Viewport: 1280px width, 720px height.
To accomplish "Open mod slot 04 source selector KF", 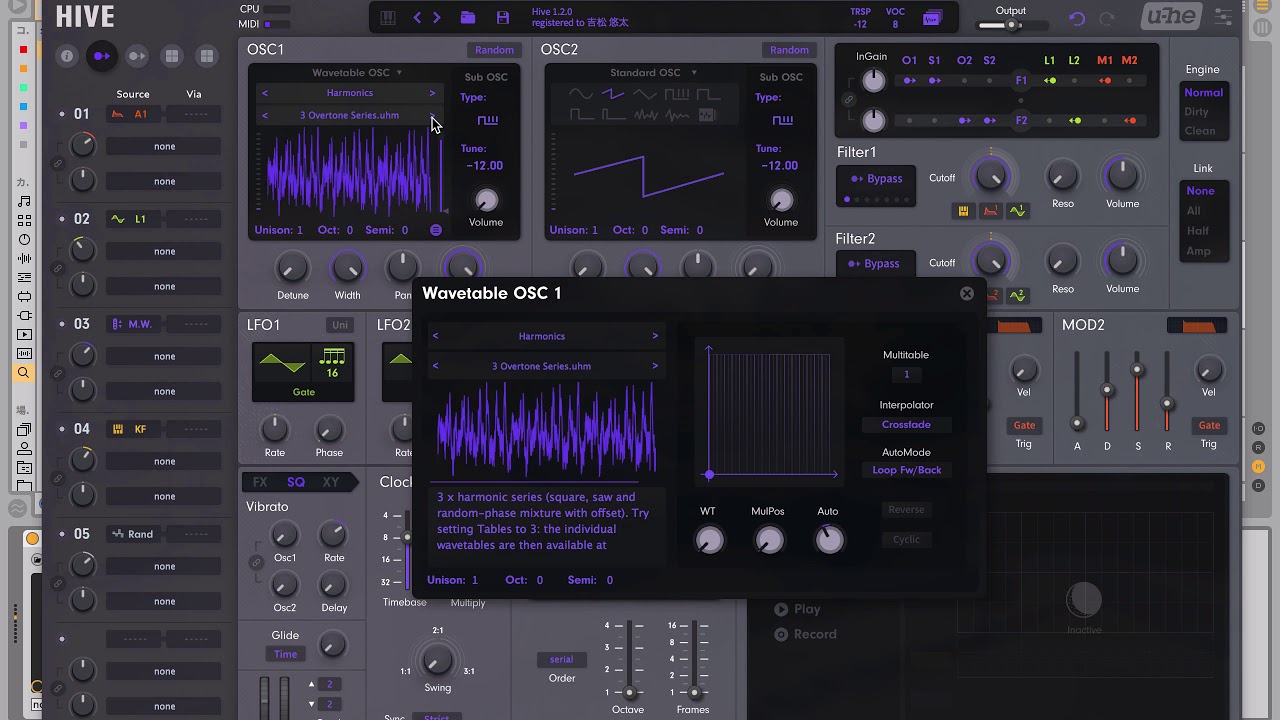I will (133, 429).
